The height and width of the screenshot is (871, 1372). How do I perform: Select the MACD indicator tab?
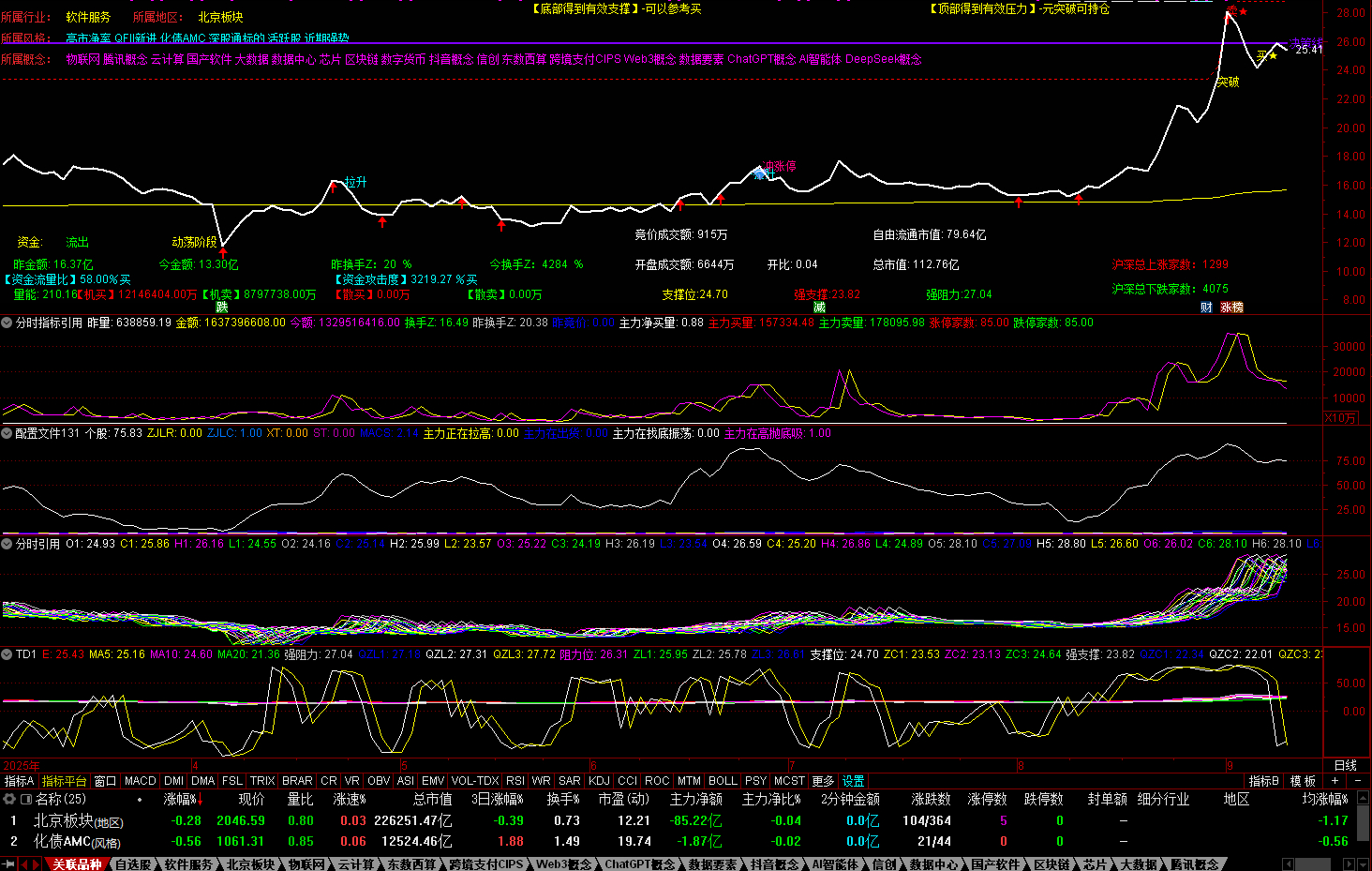click(141, 781)
